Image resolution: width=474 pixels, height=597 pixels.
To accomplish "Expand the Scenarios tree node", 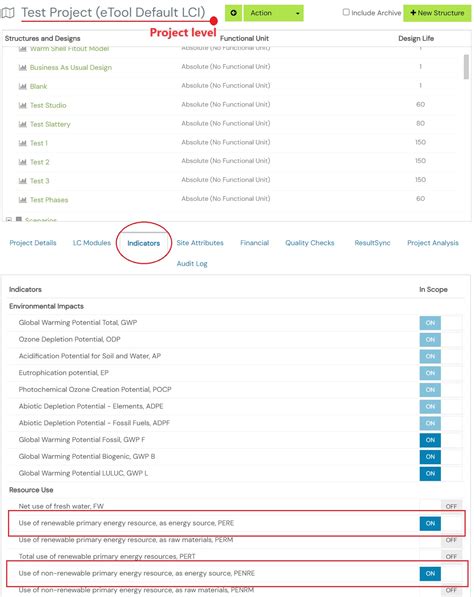I will 9,220.
